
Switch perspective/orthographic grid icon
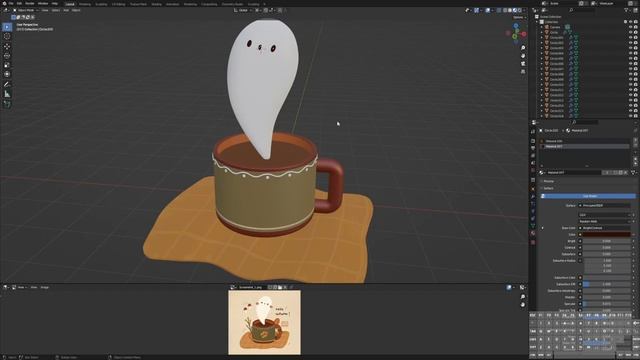tap(523, 71)
